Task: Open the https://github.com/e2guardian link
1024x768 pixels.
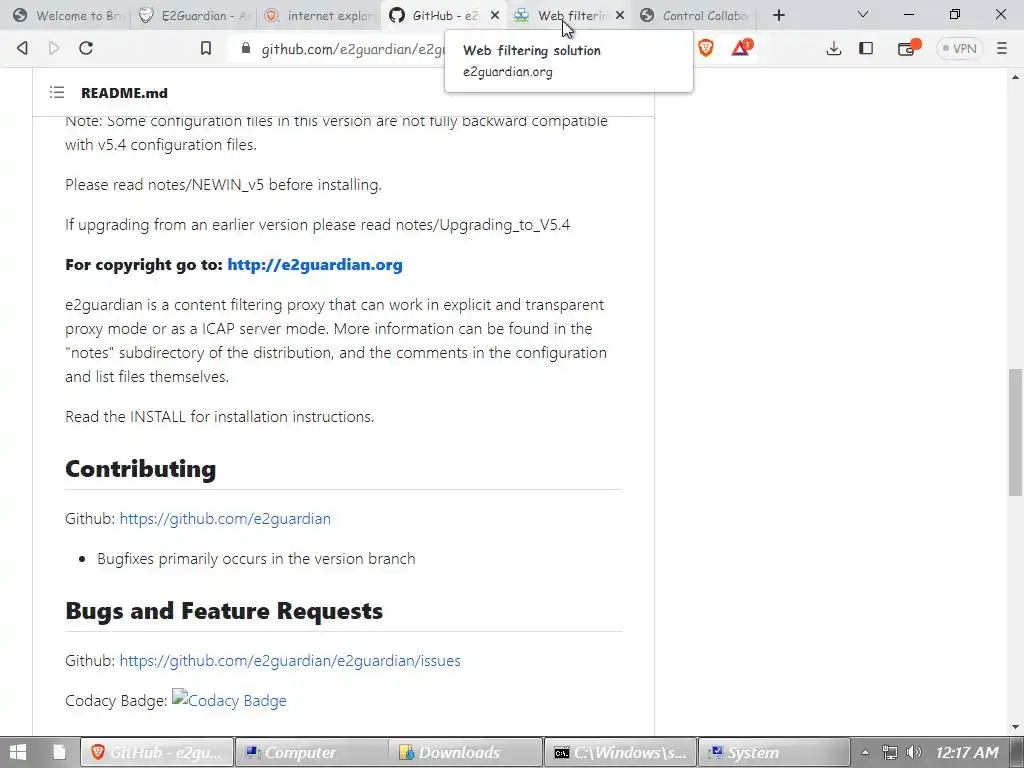Action: coord(225,519)
